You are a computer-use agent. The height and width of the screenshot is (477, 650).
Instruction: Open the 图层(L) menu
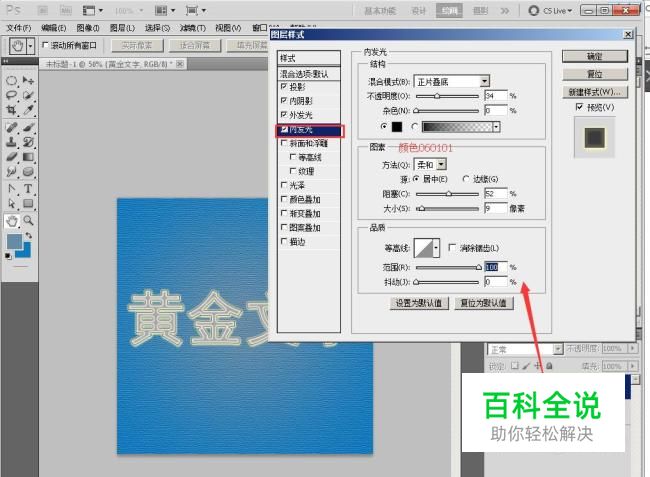click(x=122, y=28)
